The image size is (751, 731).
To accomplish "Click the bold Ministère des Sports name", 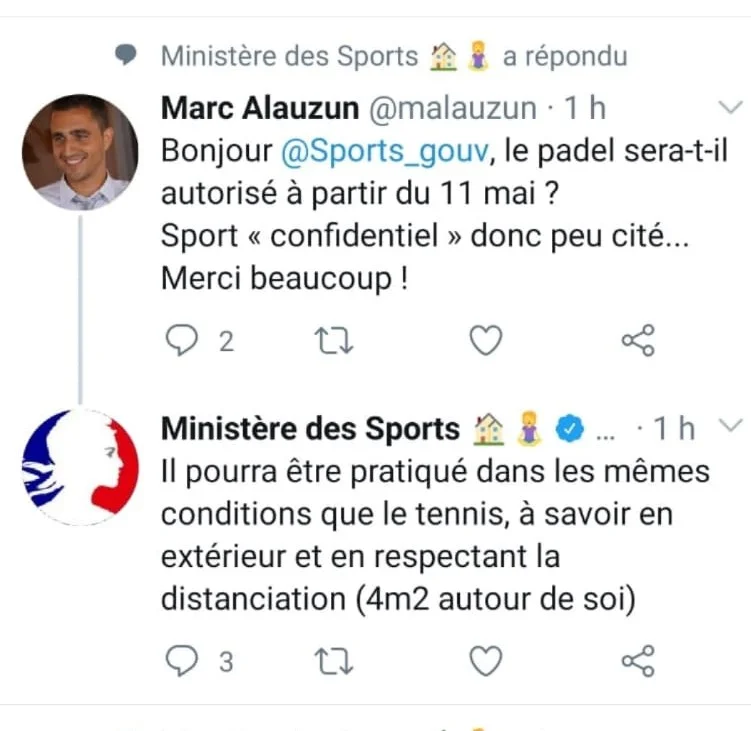I will [x=310, y=428].
